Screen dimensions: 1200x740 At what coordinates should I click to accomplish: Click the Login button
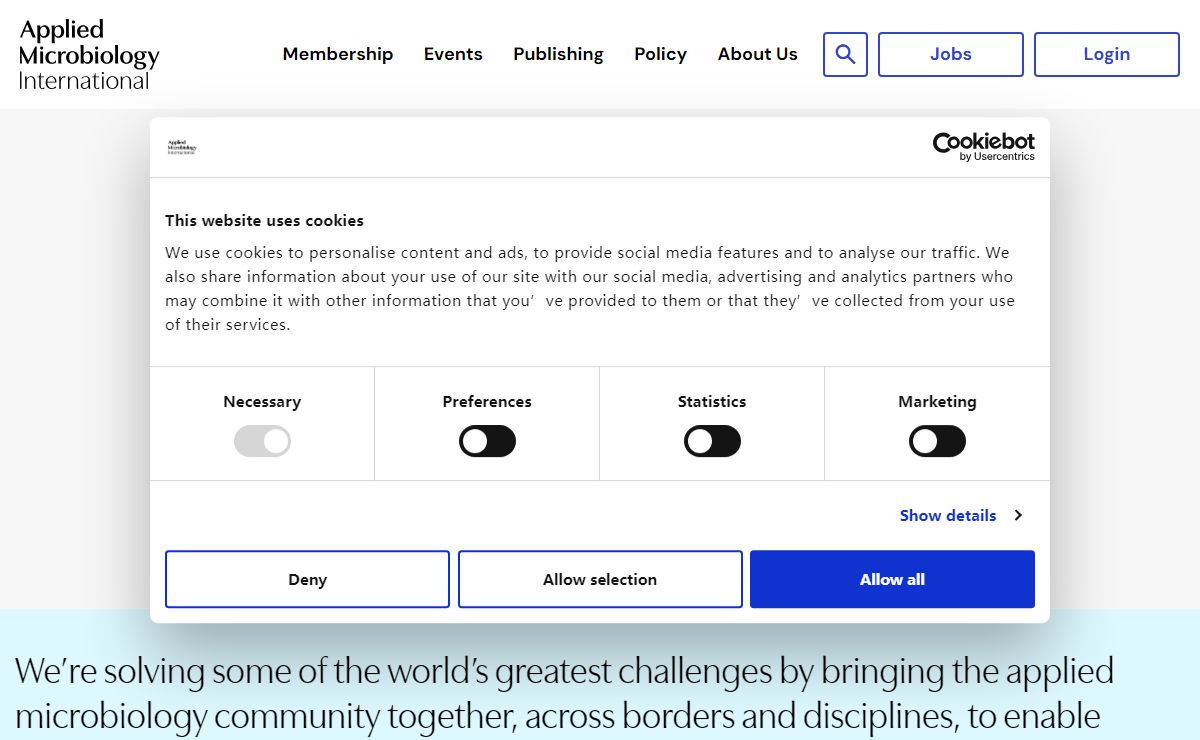tap(1107, 54)
